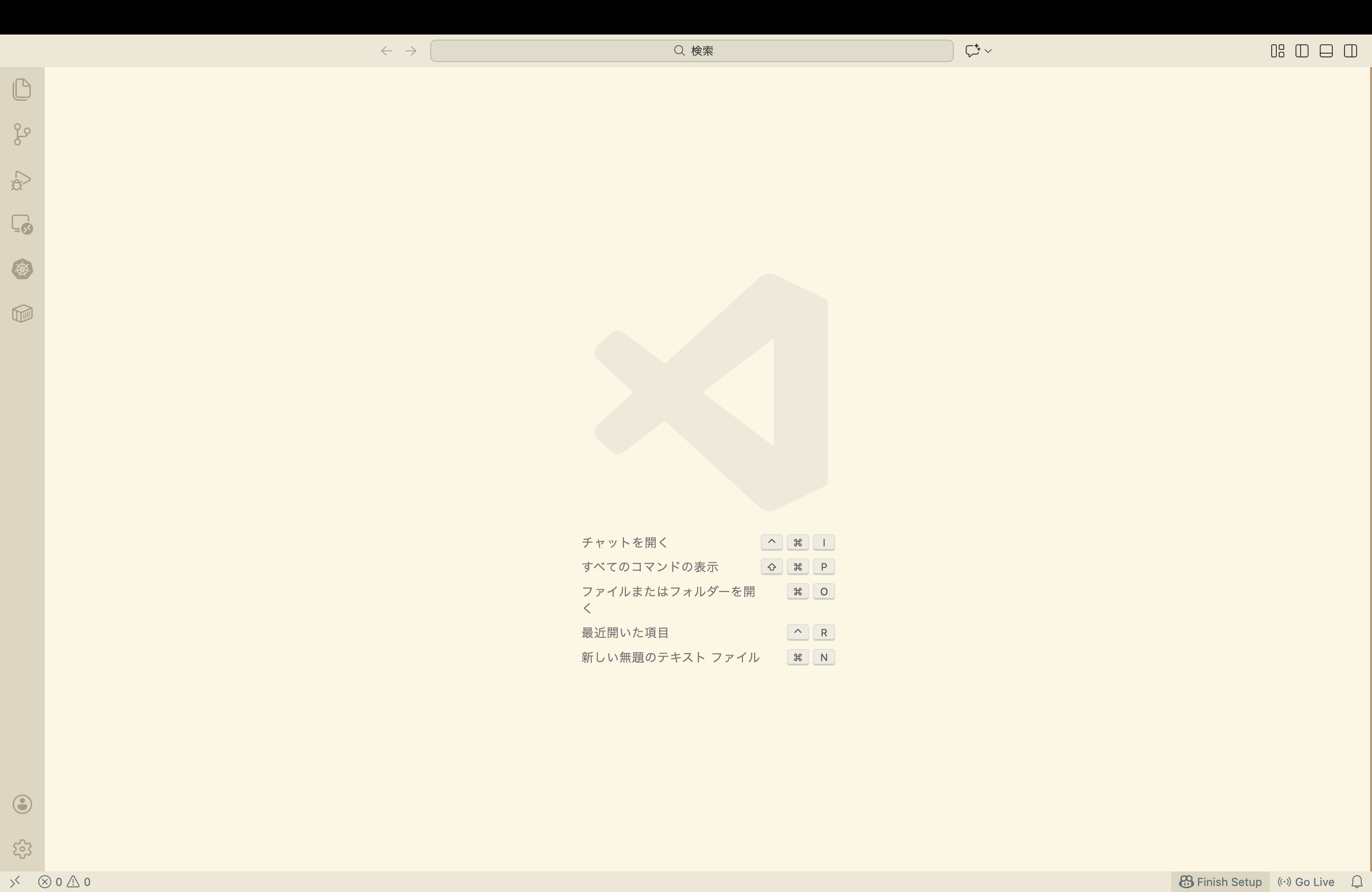
Task: Toggle the secondary sidebar visibility
Action: (x=1351, y=51)
